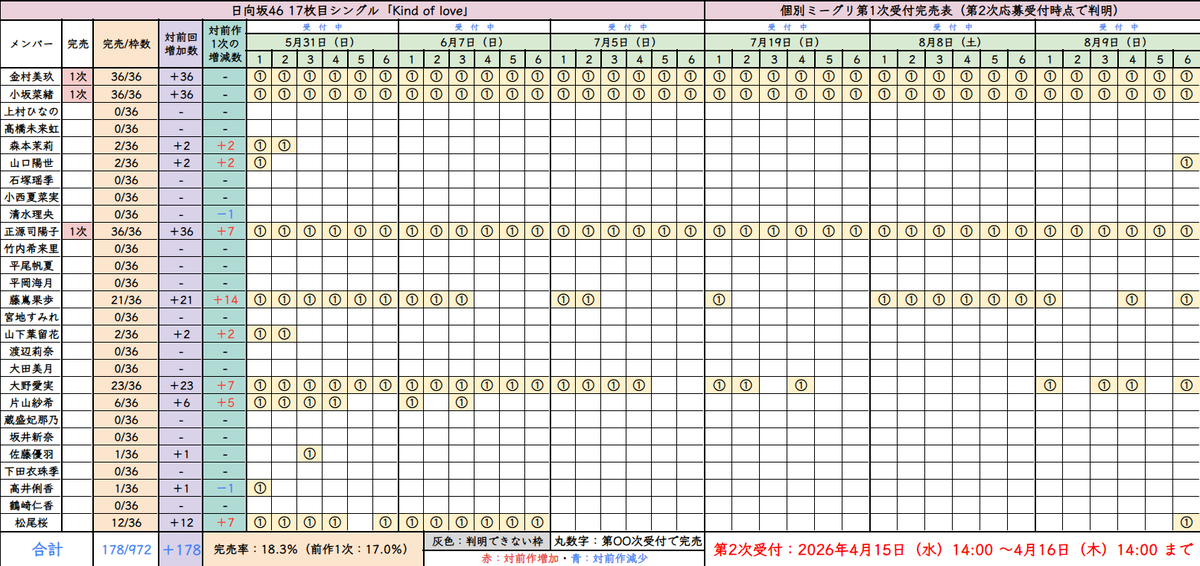
Task: Click the red 第2次受付 deadline notice
Action: point(952,548)
